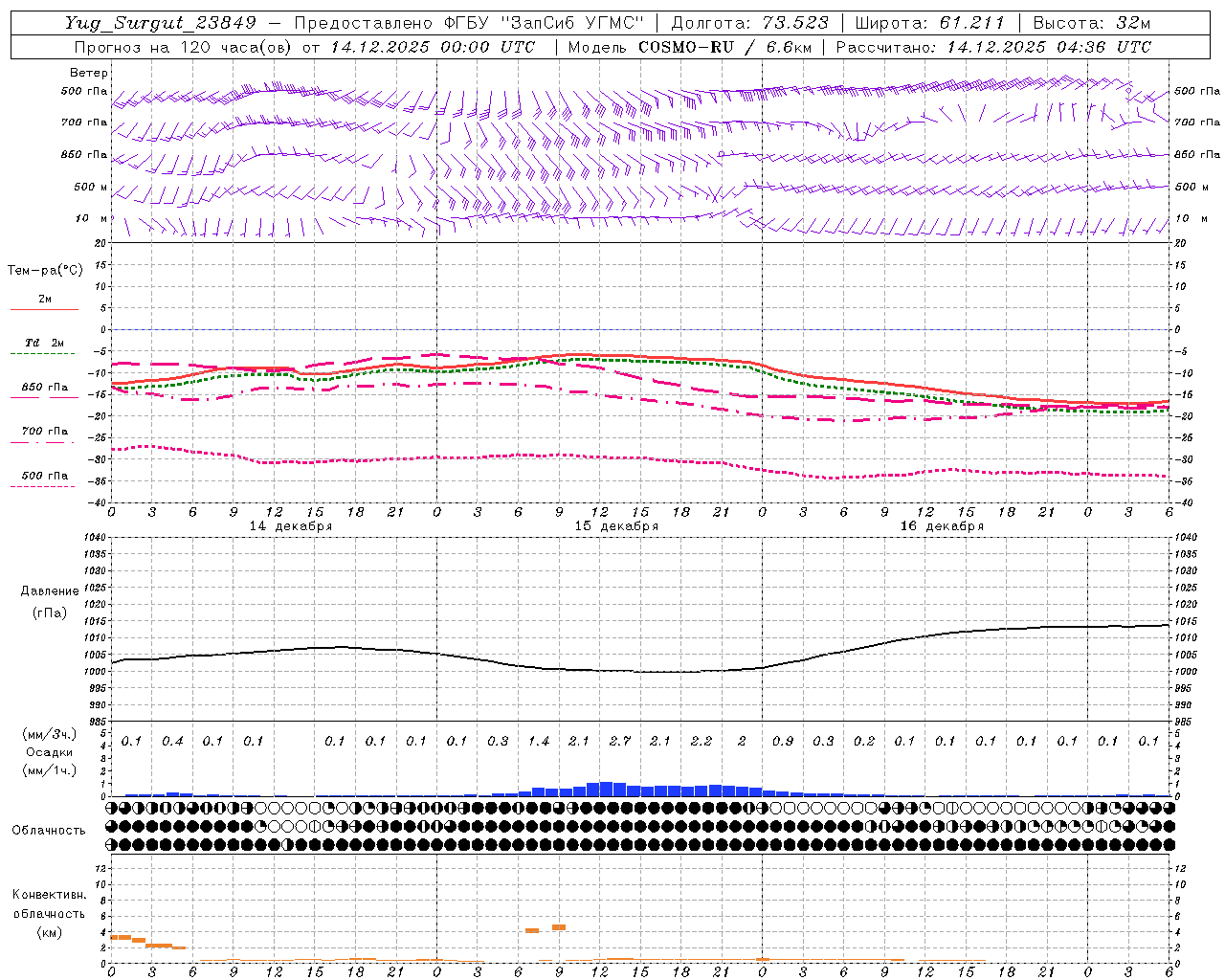This screenshot has width=1225, height=980.
Task: Click the 'Давление' pressure panel label
Action: pos(50,591)
